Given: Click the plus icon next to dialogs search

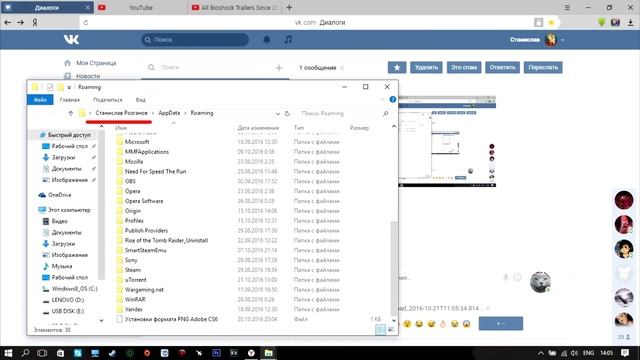Looking at the screenshot, I should 279,68.
